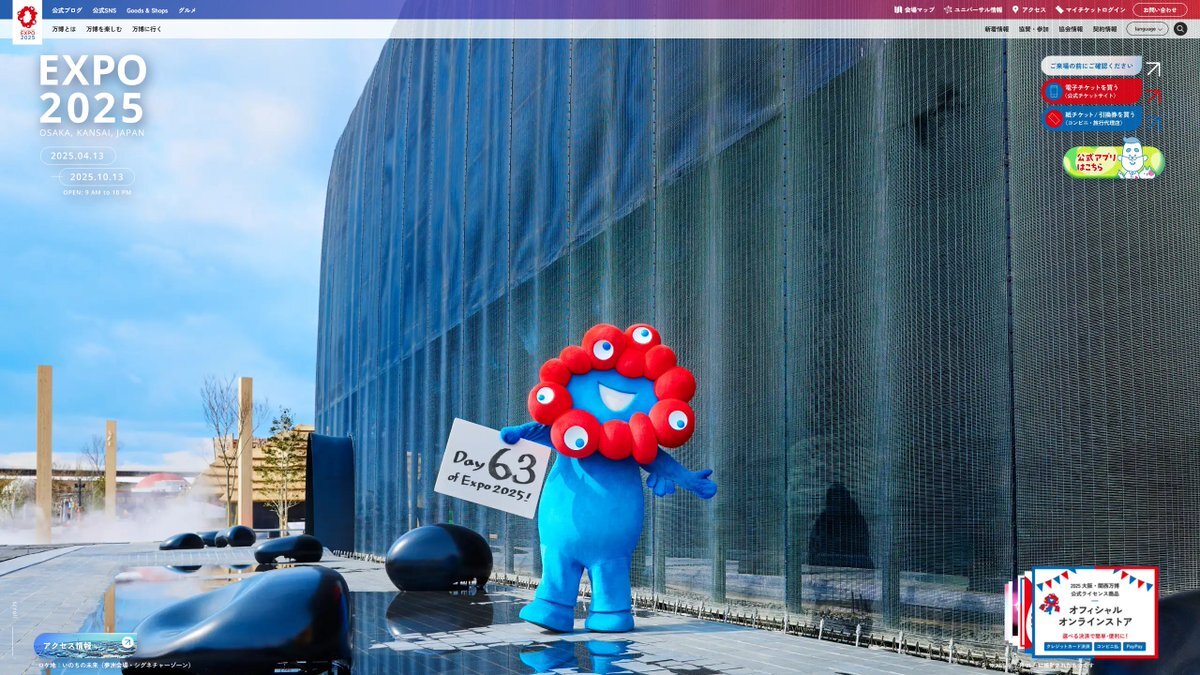The width and height of the screenshot is (1200, 675).
Task: Open the 公式ブログ menu item
Action: [x=67, y=10]
